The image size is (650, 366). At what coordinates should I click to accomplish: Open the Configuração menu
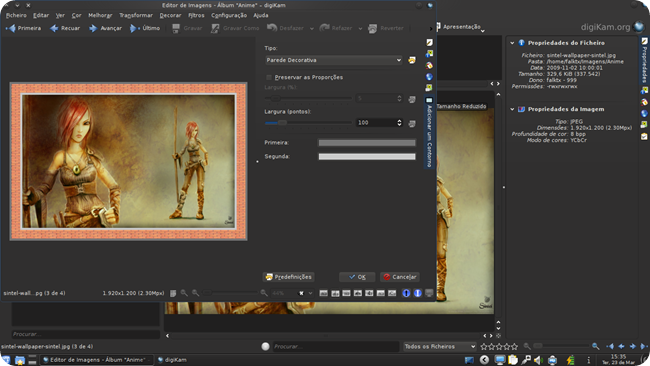pyautogui.click(x=229, y=15)
